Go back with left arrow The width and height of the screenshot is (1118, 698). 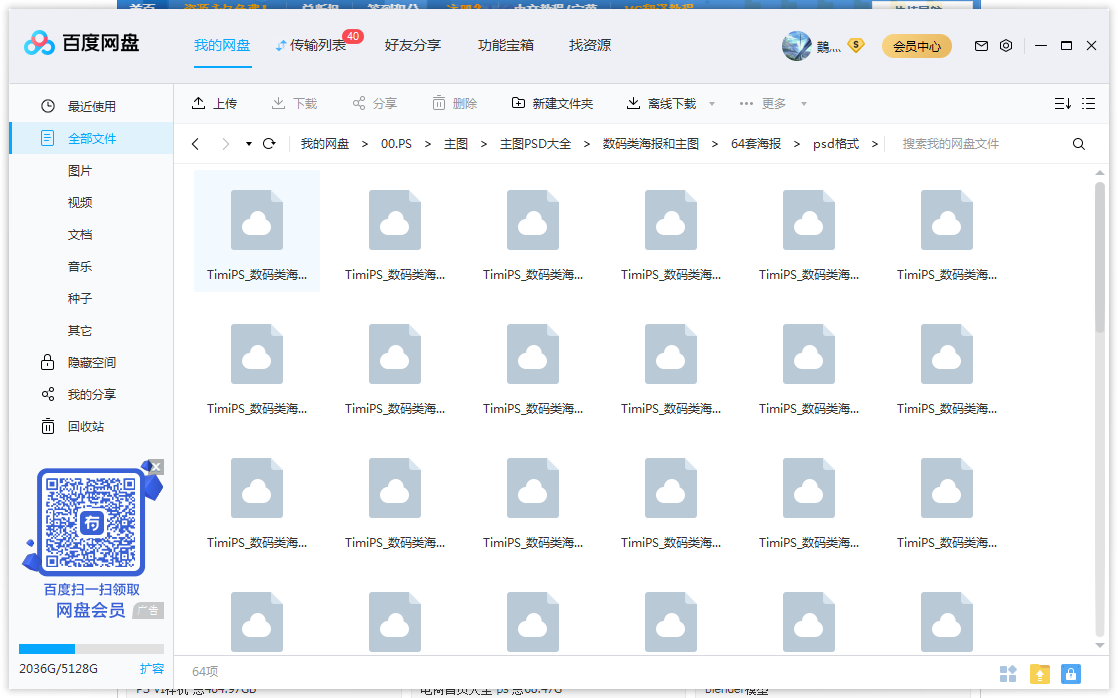(x=195, y=144)
